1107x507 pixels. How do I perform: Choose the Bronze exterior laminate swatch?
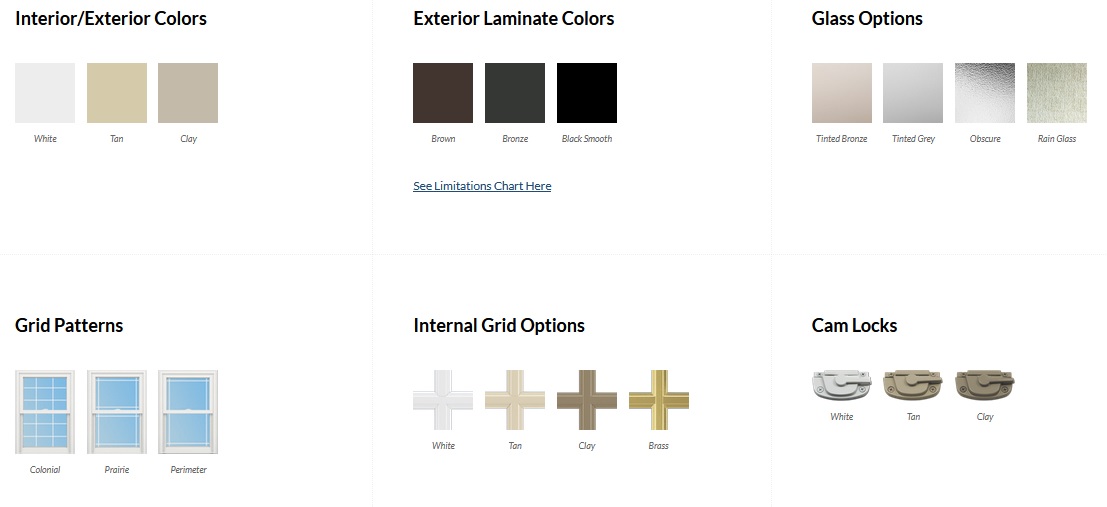click(x=515, y=93)
